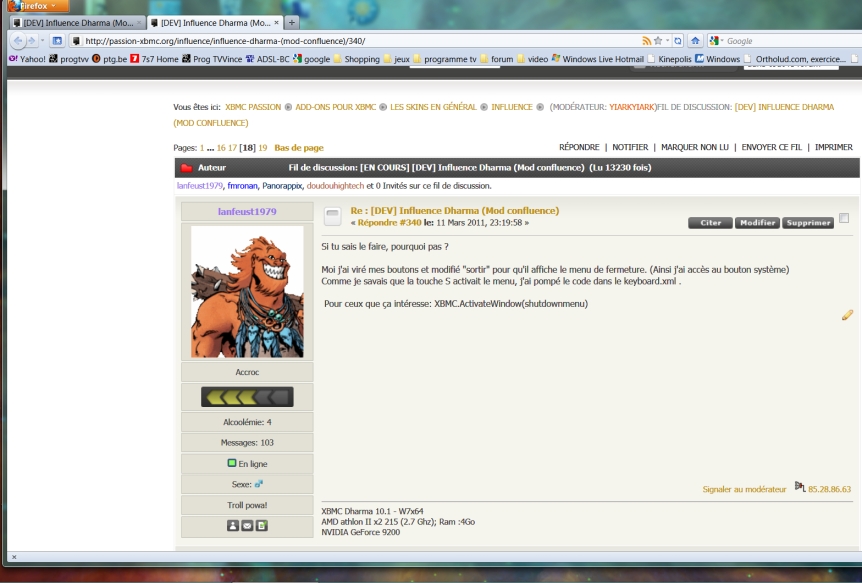The image size is (862, 583).
Task: Go to page 16 of the thread
Action: coord(221,147)
